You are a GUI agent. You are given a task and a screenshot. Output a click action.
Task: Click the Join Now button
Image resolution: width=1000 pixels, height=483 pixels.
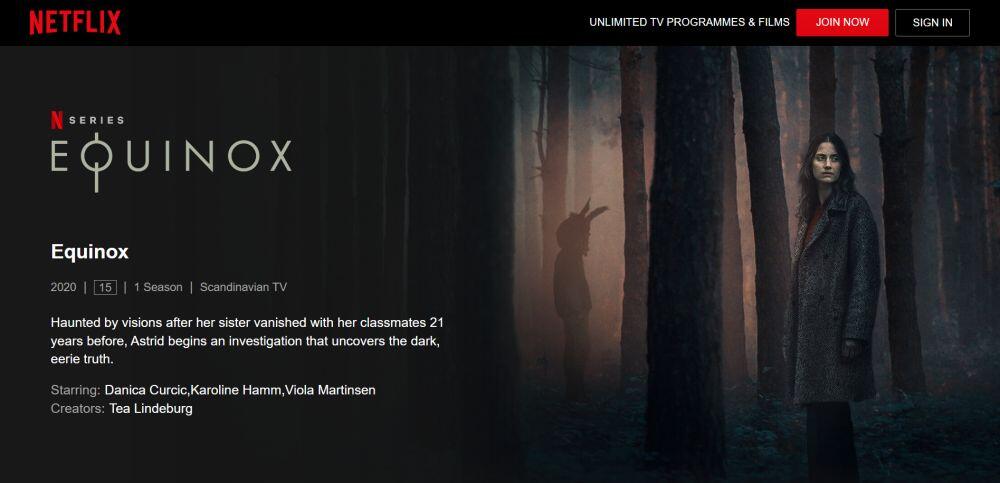point(842,22)
